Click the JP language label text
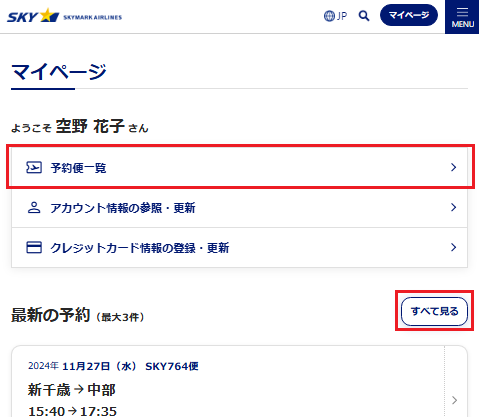The image size is (479, 417). click(x=342, y=16)
